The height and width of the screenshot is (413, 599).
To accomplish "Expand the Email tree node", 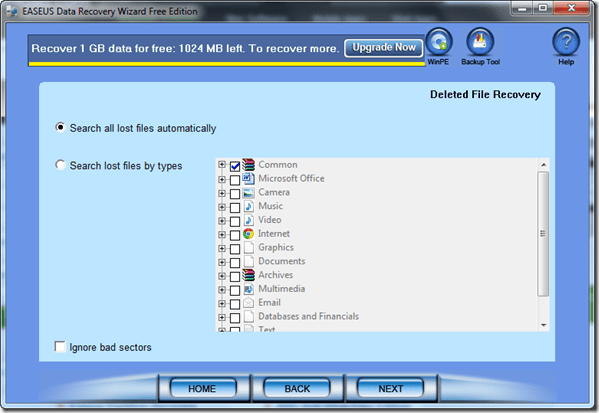I will [222, 303].
